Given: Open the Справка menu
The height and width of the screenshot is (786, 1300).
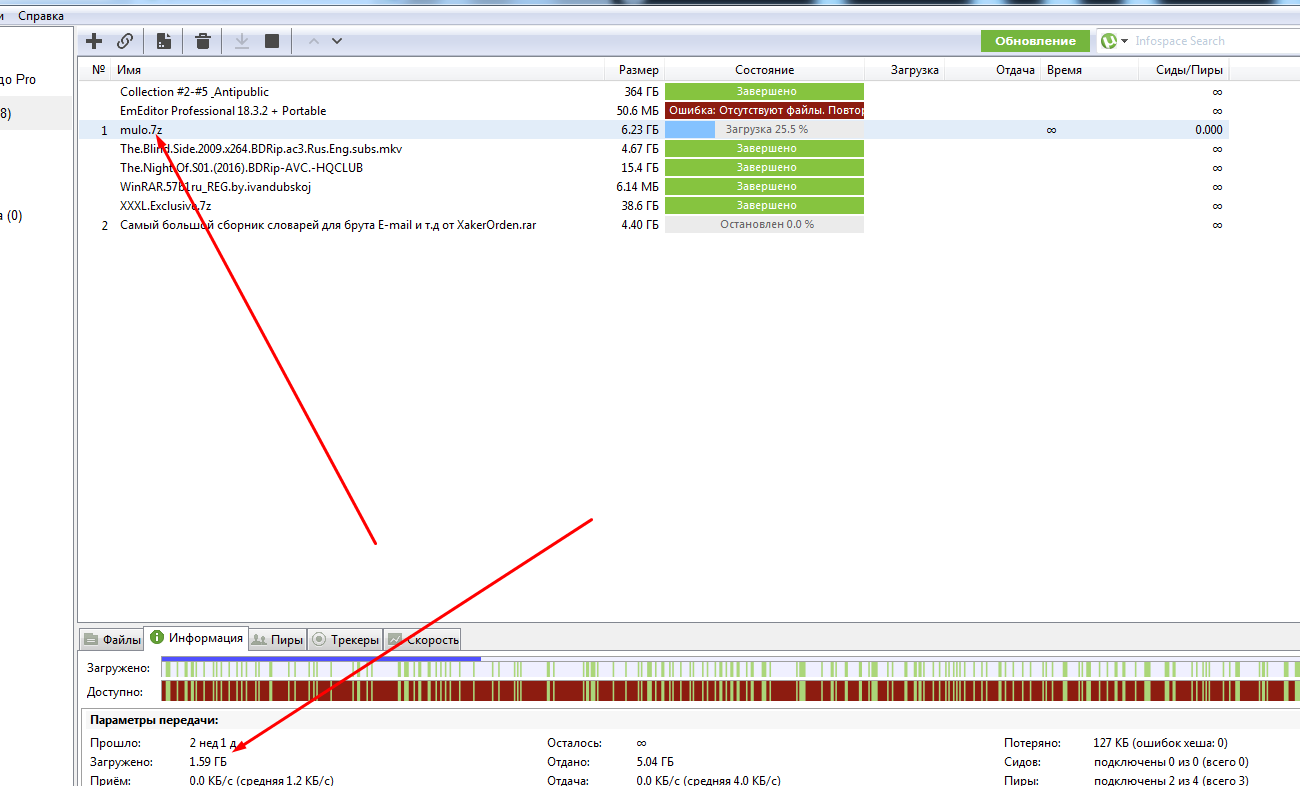Looking at the screenshot, I should (40, 16).
